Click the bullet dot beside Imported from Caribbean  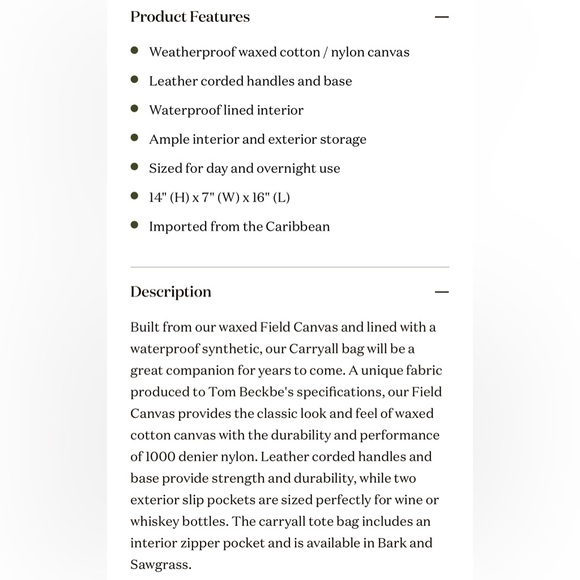click(x=135, y=225)
